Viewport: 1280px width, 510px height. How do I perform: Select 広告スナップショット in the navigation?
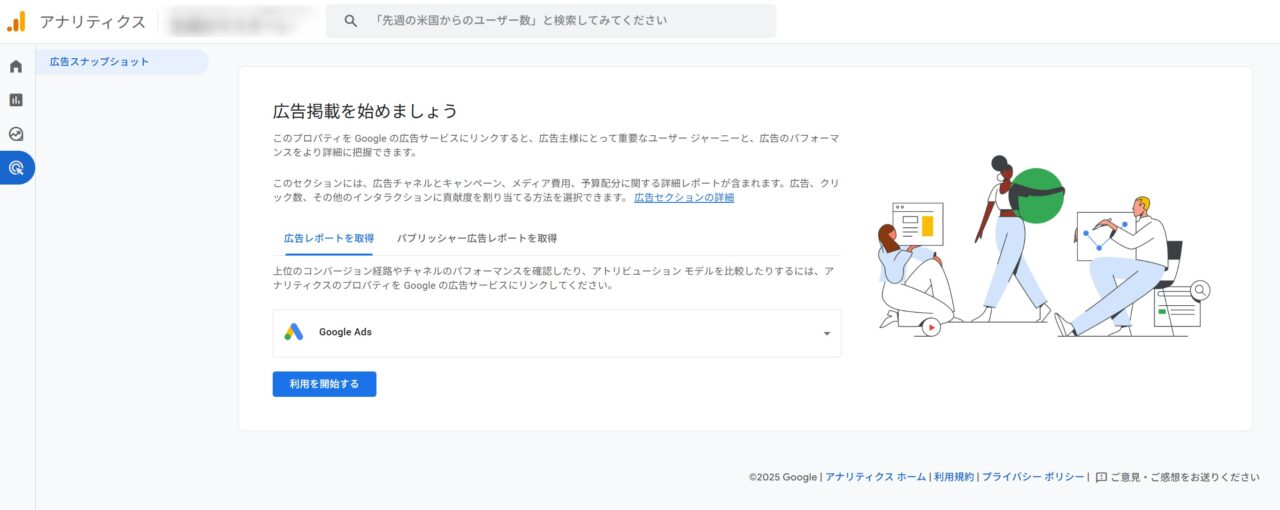point(122,62)
